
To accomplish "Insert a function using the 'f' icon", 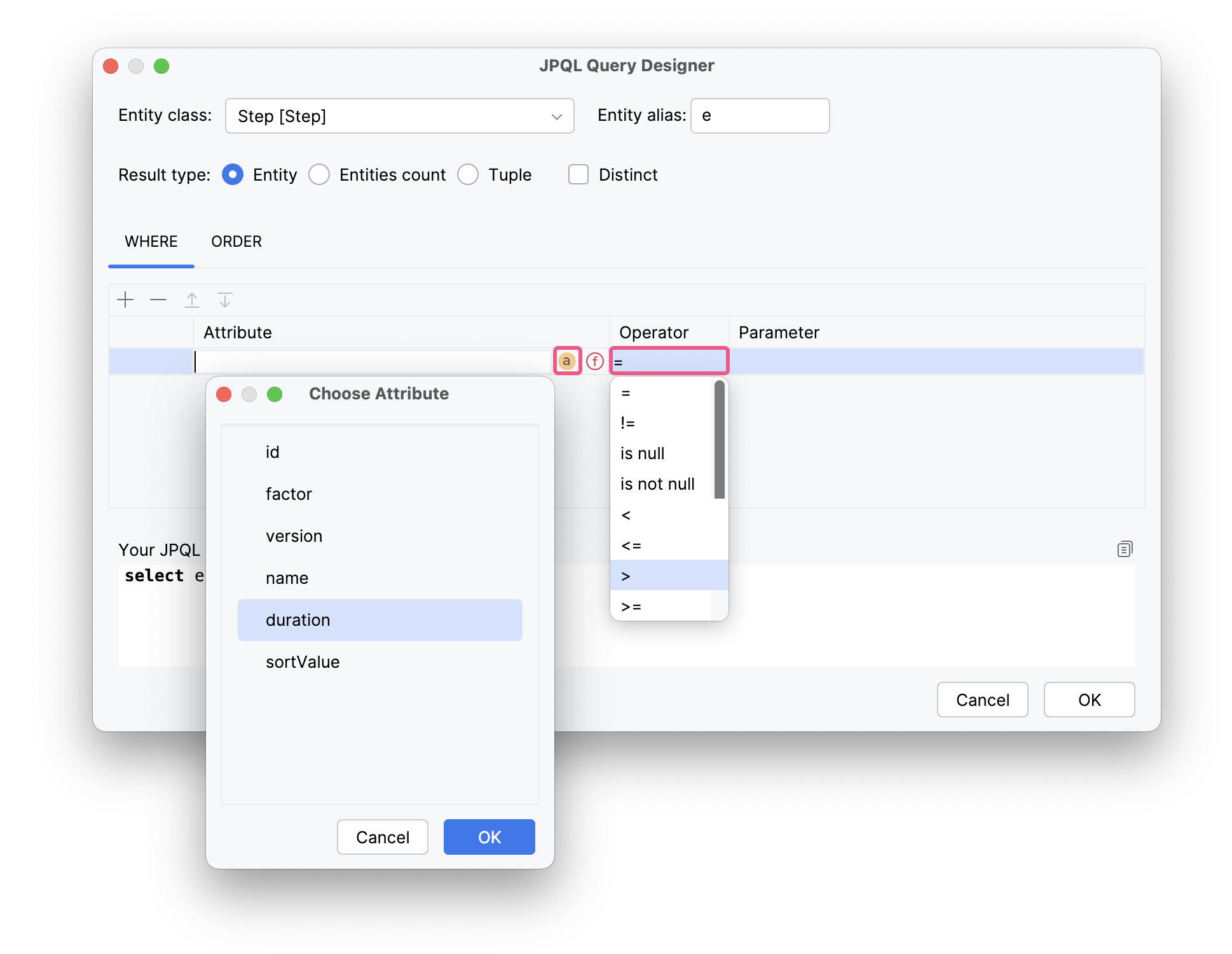I will [594, 361].
